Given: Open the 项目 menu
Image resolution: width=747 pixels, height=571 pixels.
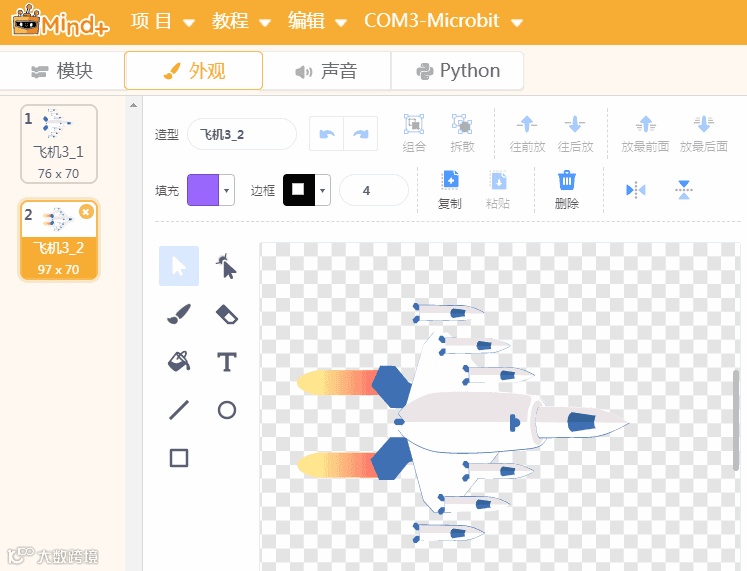Looking at the screenshot, I should (x=162, y=21).
